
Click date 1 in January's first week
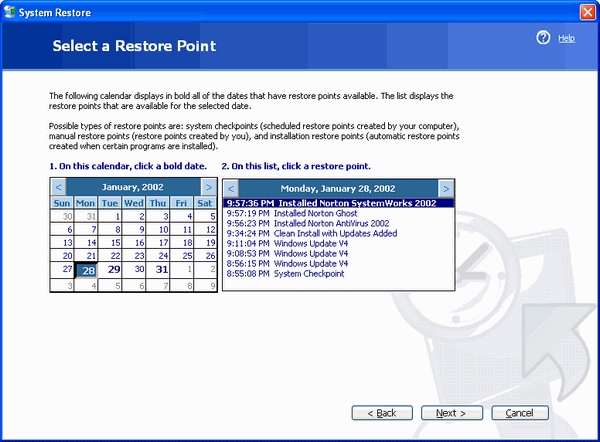(x=110, y=217)
